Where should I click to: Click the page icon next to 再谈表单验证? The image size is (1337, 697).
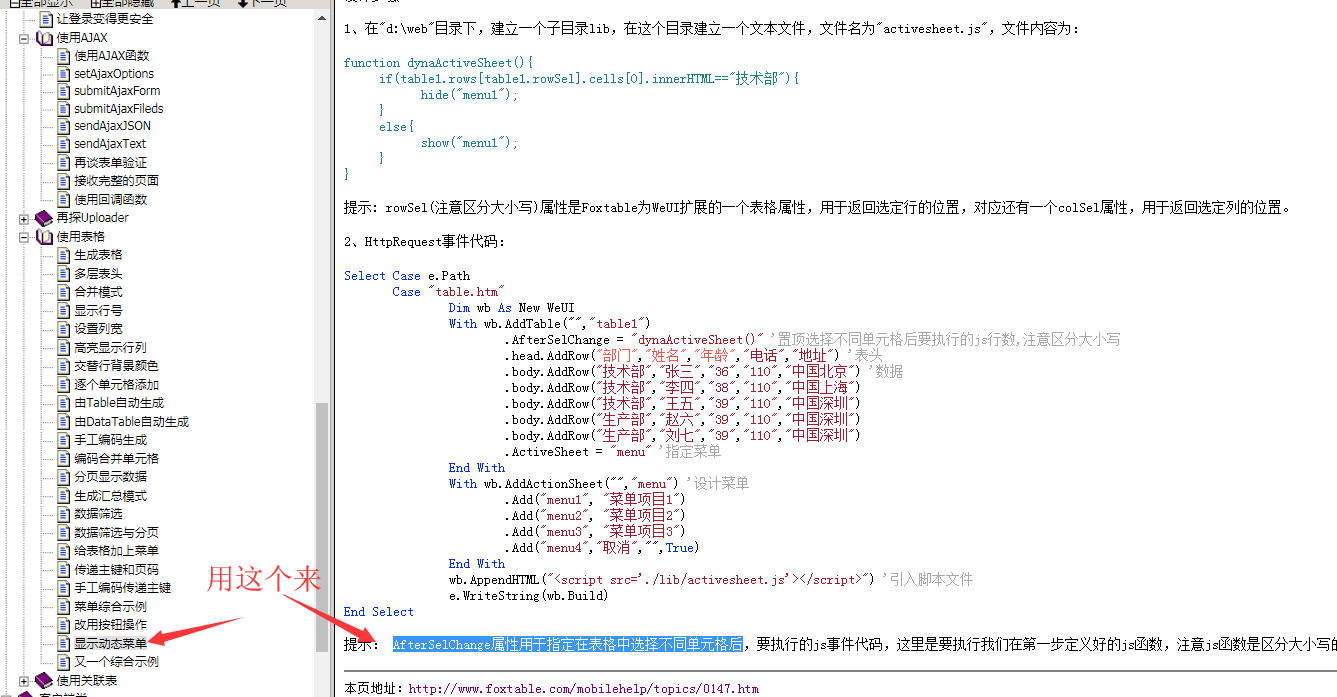(x=64, y=163)
